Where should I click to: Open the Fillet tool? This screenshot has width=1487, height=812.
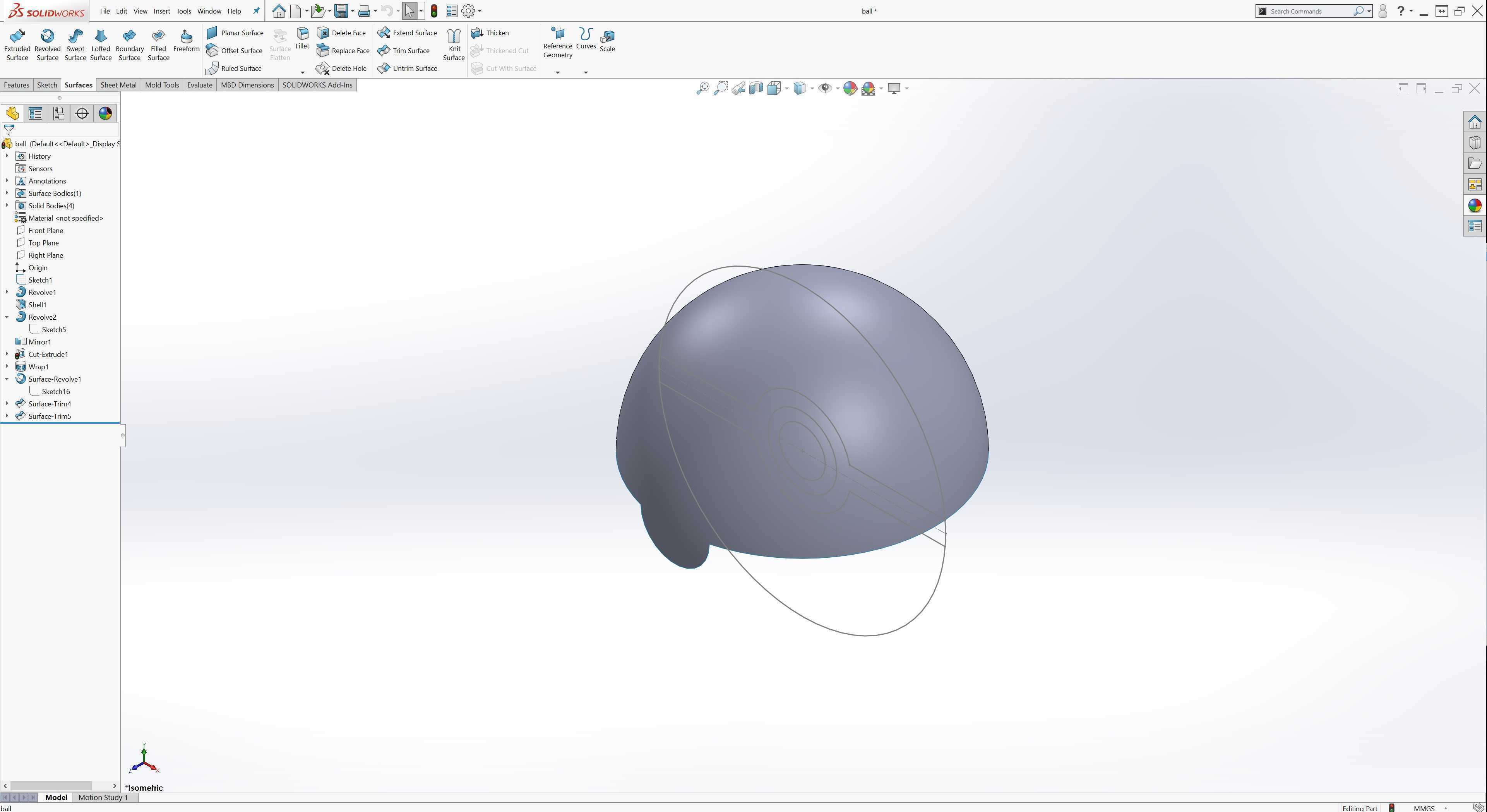point(303,39)
